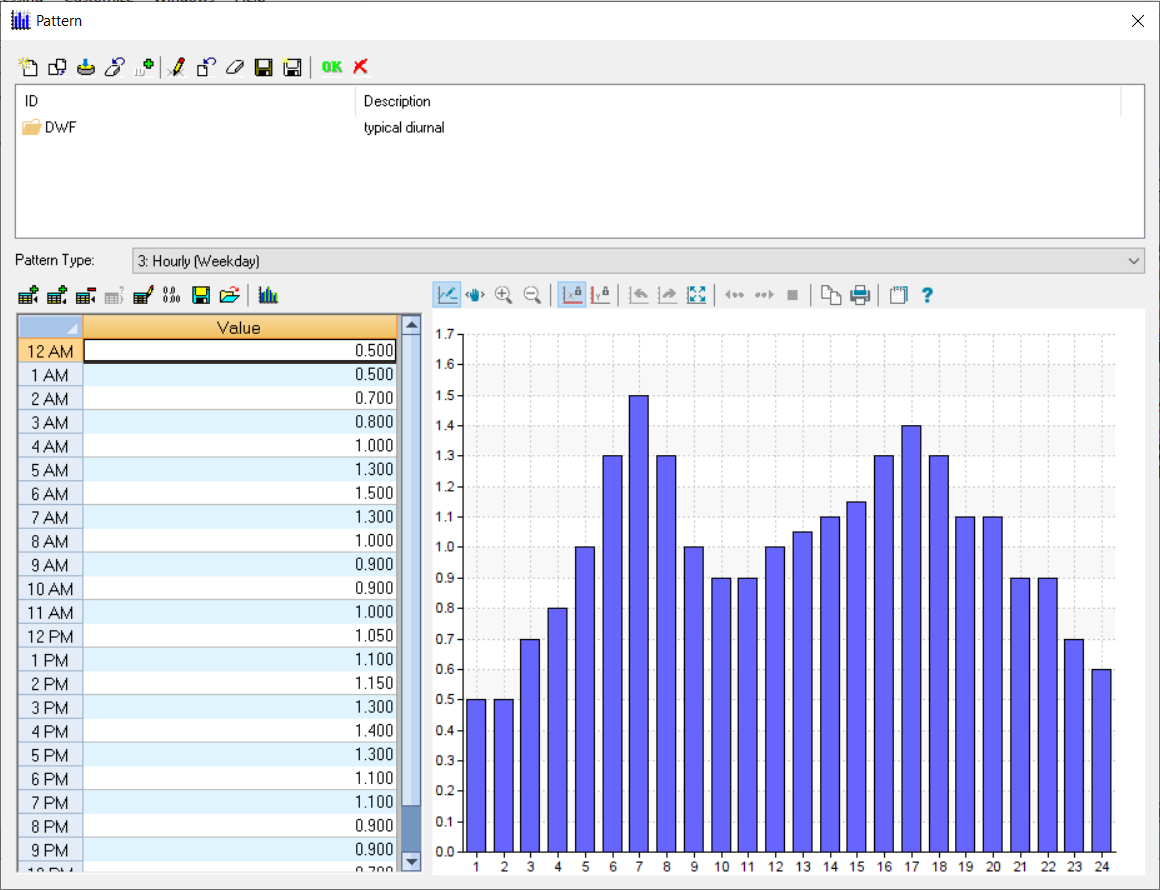Image resolution: width=1160 pixels, height=890 pixels.
Task: Select the yellow pencil Edit icon on the top toolbar
Action: pyautogui.click(x=176, y=67)
